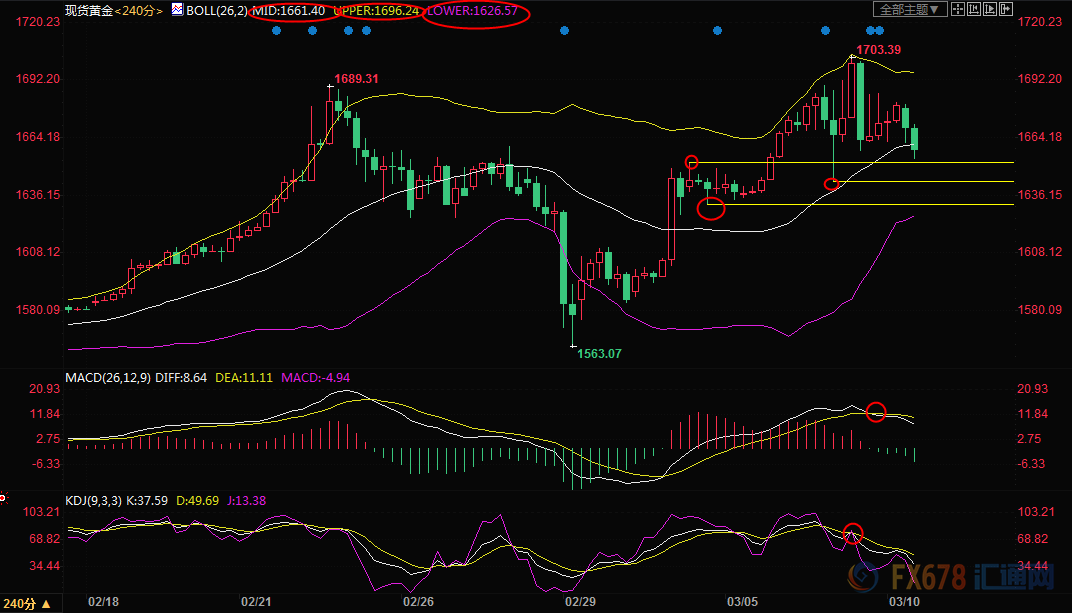Open the 全部主题 dropdown
Image resolution: width=1072 pixels, height=613 pixels.
tap(910, 9)
